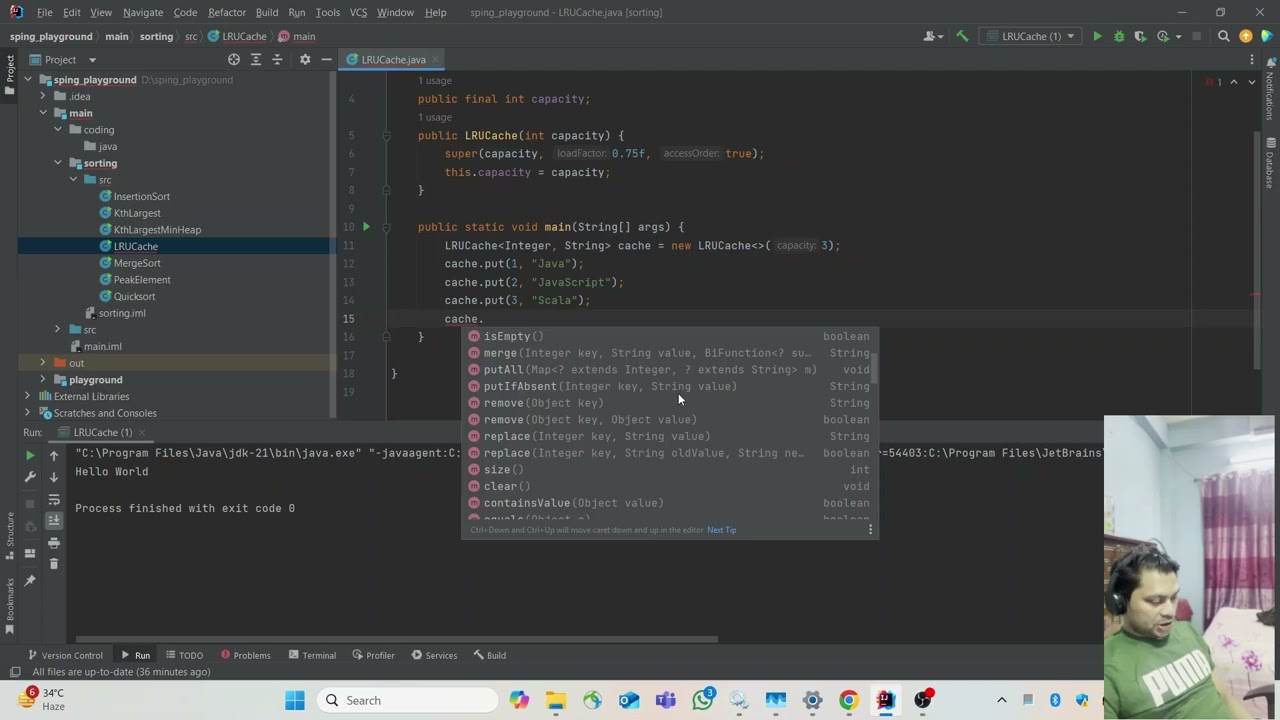Restore layout icon in Run panel
This screenshot has width=1280, height=720.
30,553
